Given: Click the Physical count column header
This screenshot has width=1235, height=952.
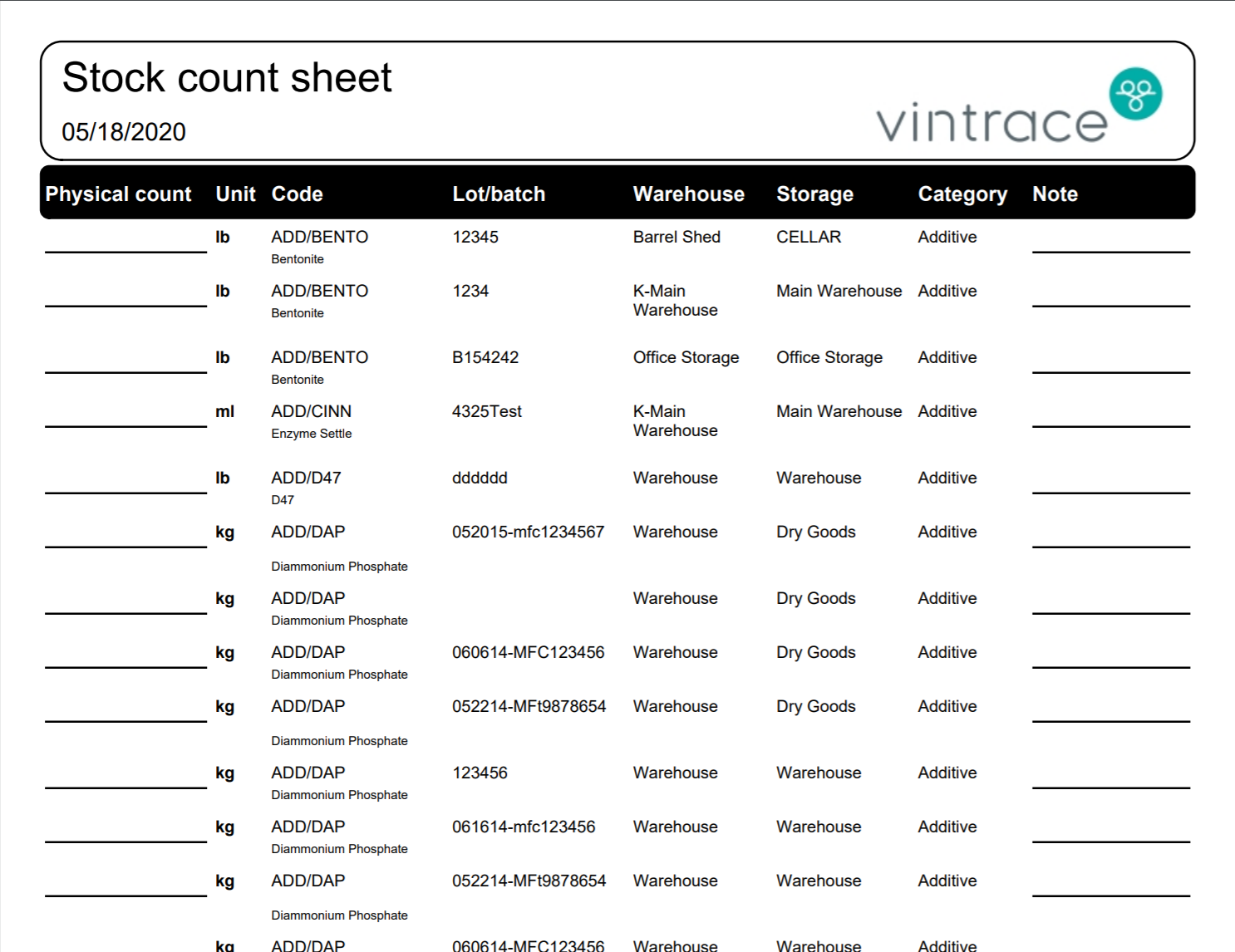Looking at the screenshot, I should click(x=118, y=194).
